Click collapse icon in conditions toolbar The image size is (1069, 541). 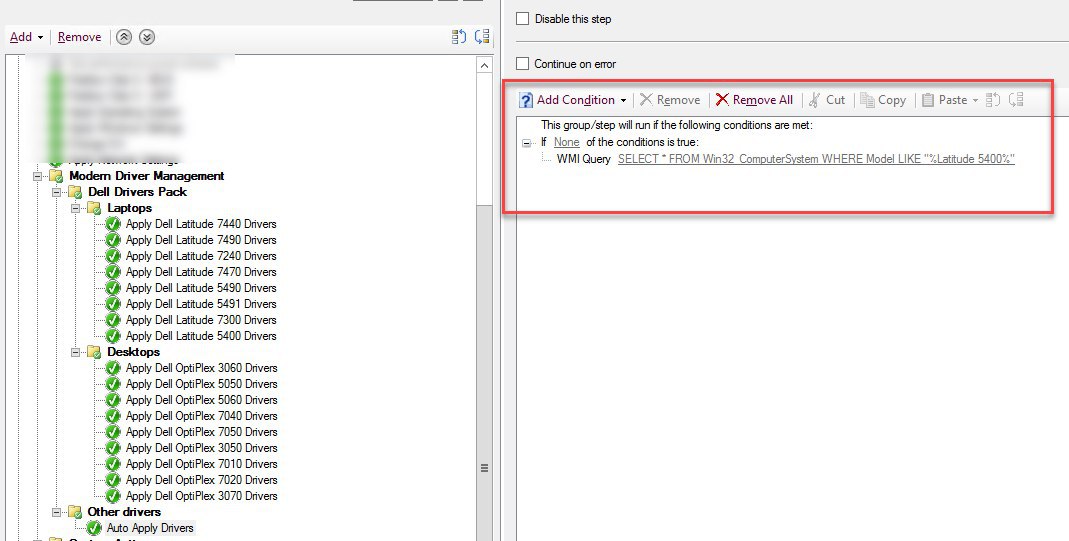(1017, 100)
